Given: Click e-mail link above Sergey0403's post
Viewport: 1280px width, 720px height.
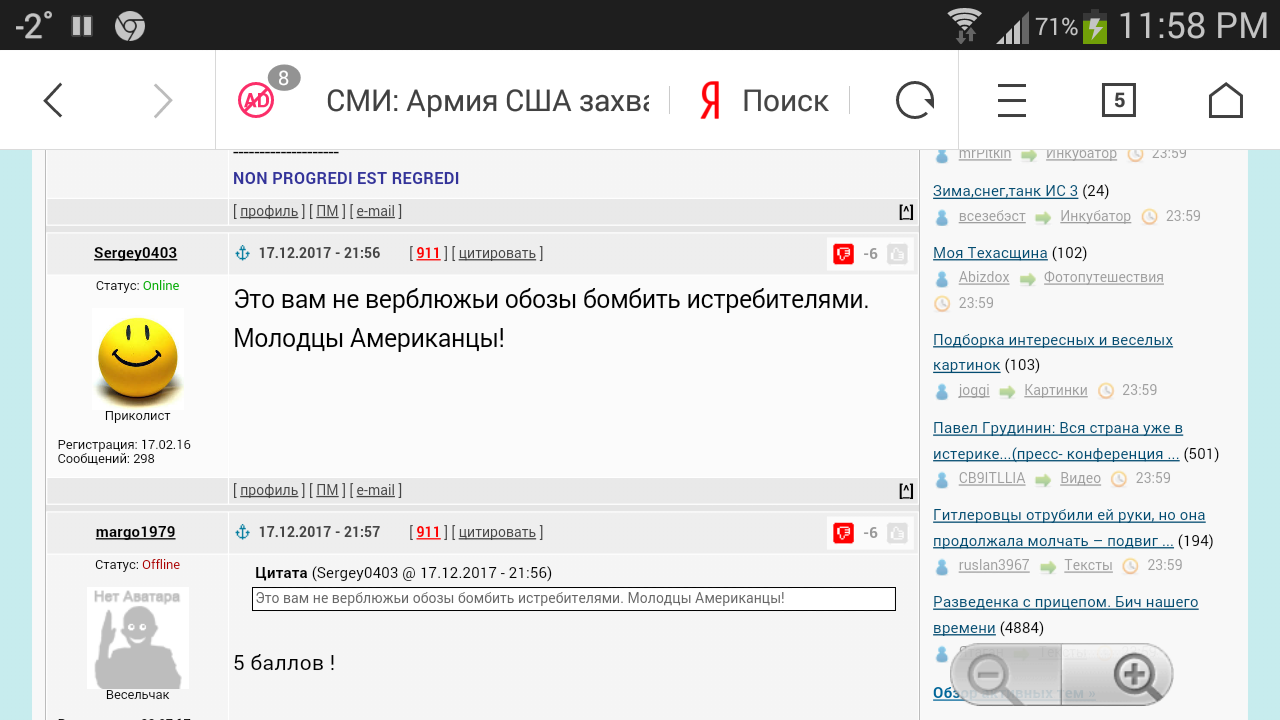Looking at the screenshot, I should [x=376, y=211].
